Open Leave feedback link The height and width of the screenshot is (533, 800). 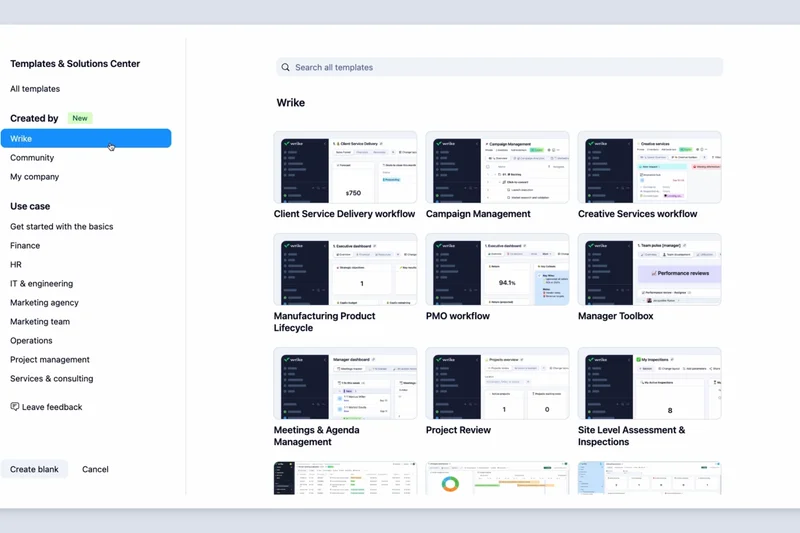tap(52, 407)
